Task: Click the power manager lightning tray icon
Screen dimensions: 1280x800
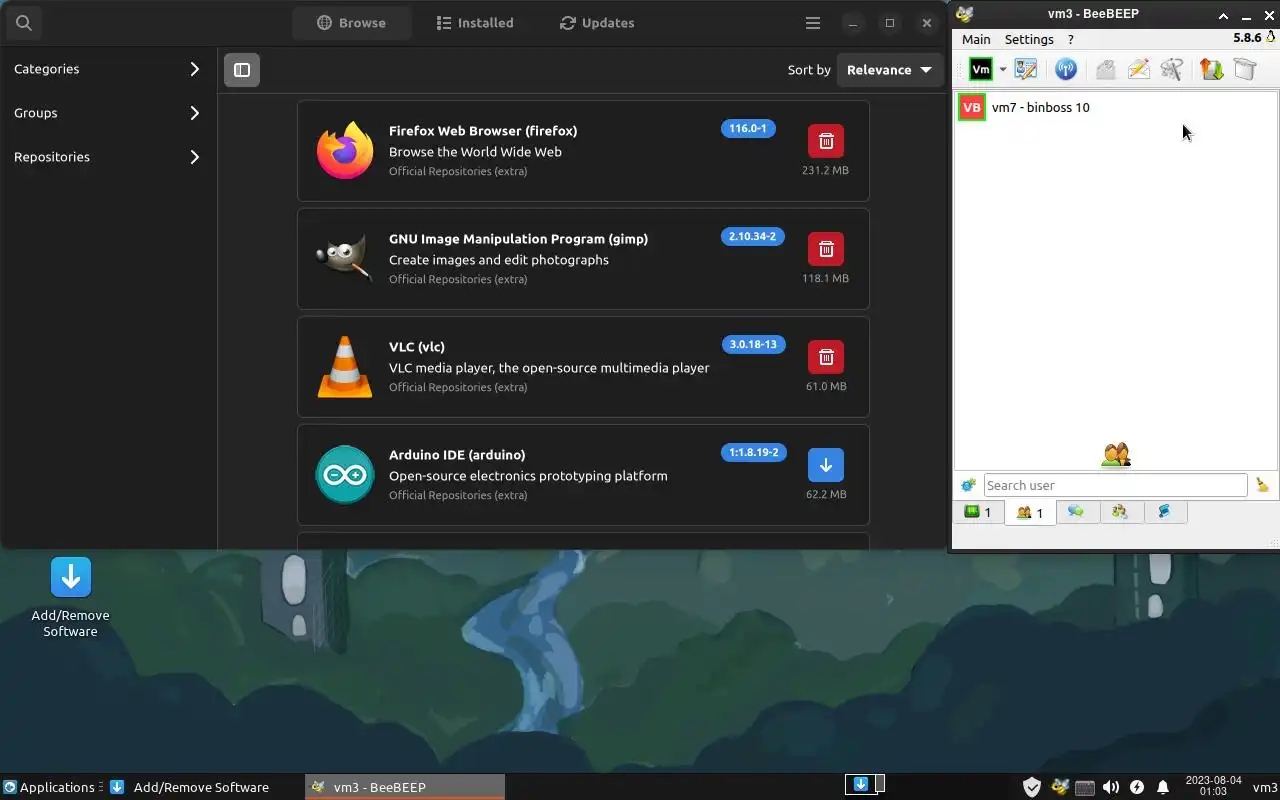Action: coord(1137,787)
